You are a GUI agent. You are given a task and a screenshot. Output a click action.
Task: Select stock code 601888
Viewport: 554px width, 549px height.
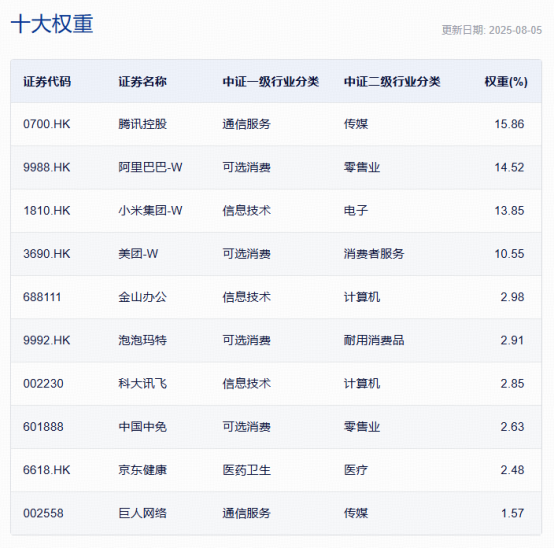click(43, 427)
